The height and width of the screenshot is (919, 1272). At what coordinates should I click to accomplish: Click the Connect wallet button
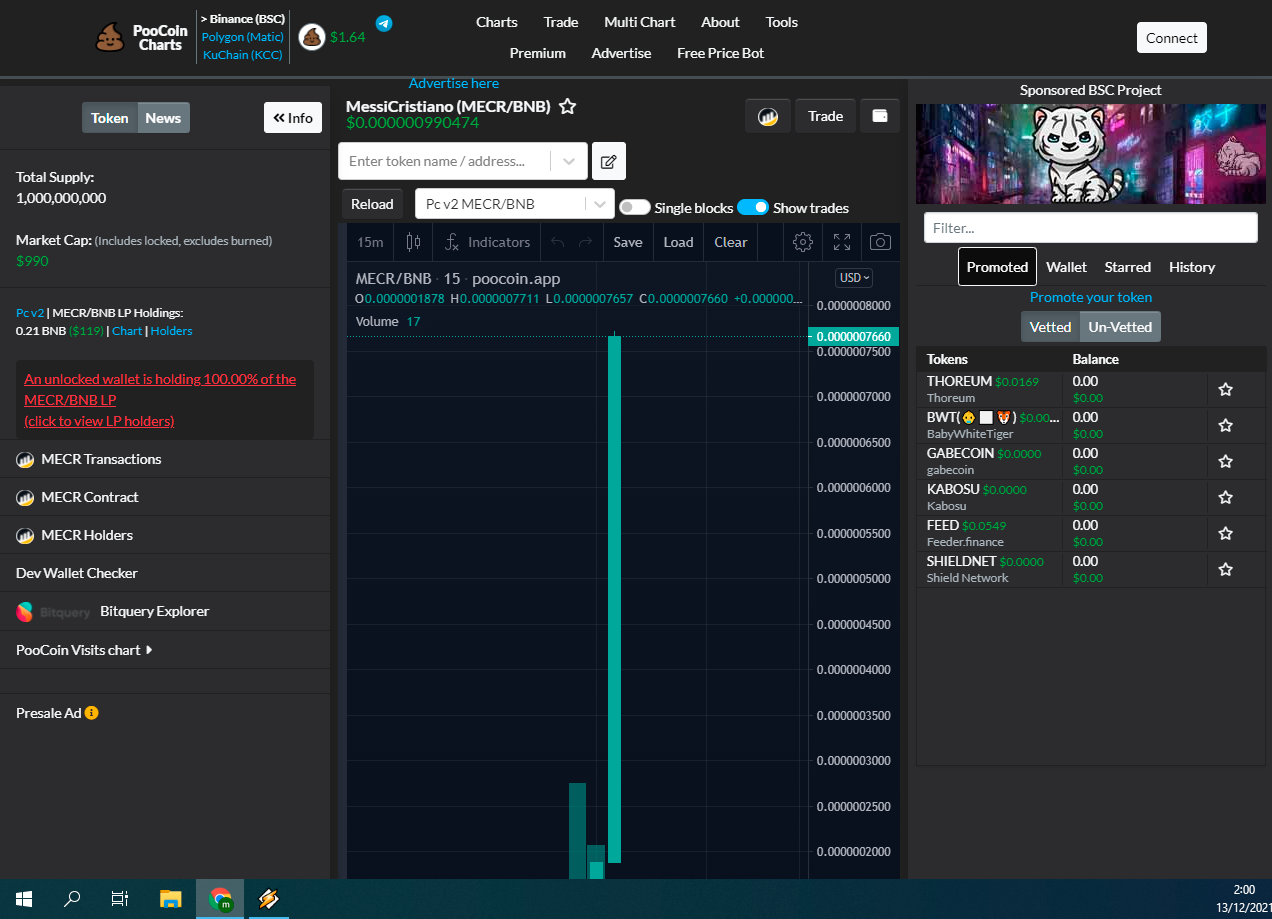pos(1172,38)
